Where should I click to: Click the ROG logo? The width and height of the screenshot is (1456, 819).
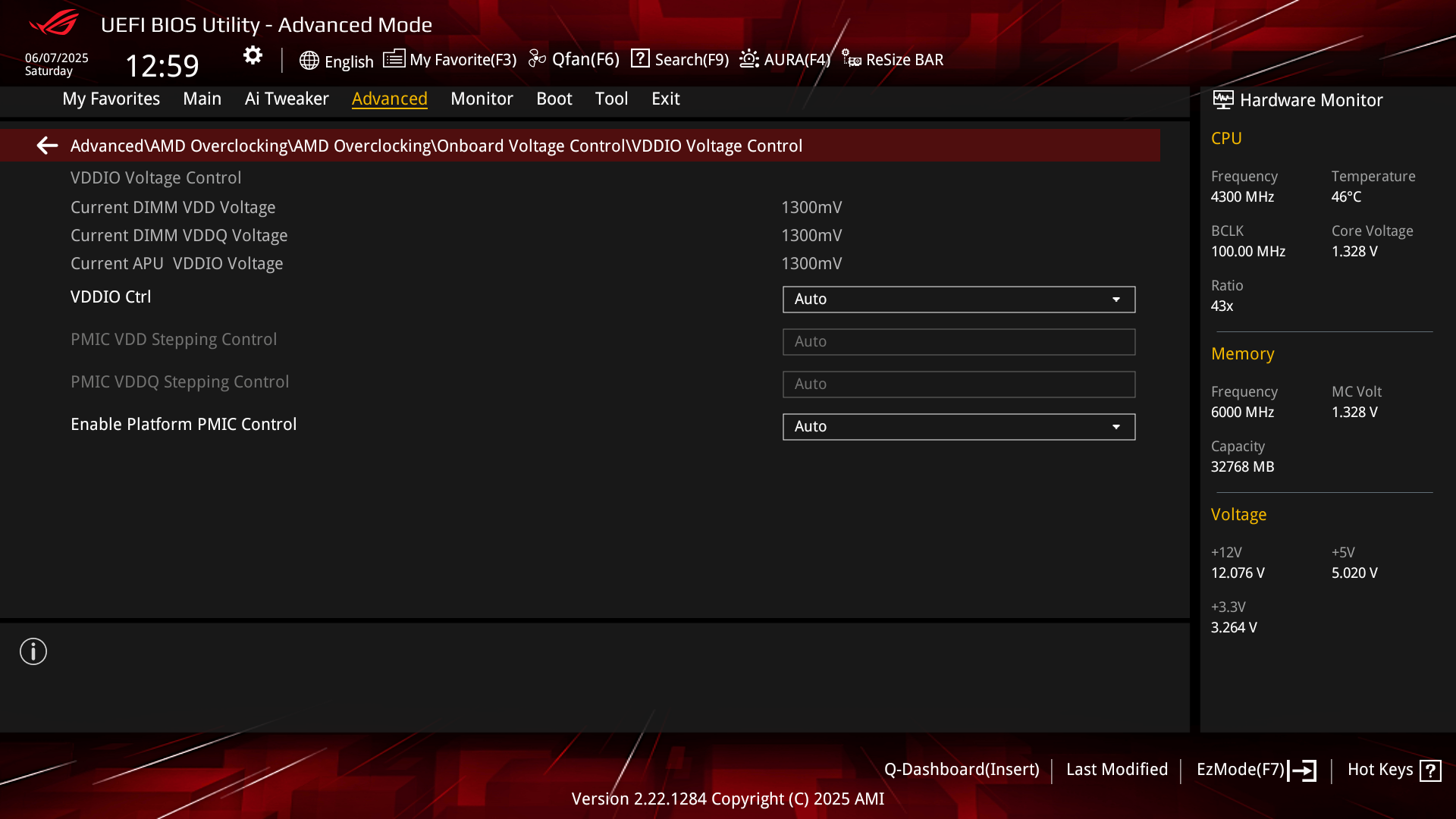pos(54,23)
